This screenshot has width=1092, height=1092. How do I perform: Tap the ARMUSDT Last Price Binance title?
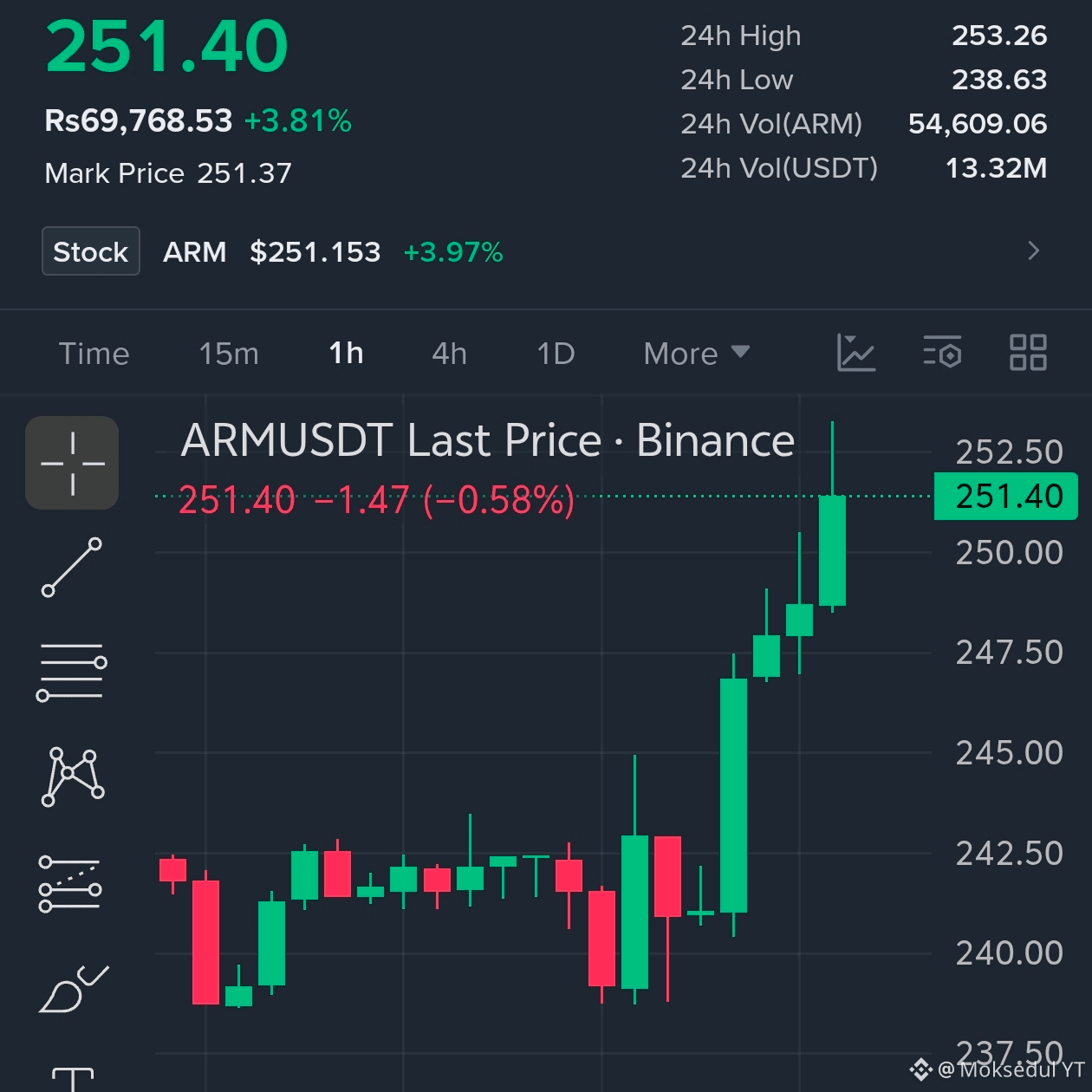[x=488, y=440]
